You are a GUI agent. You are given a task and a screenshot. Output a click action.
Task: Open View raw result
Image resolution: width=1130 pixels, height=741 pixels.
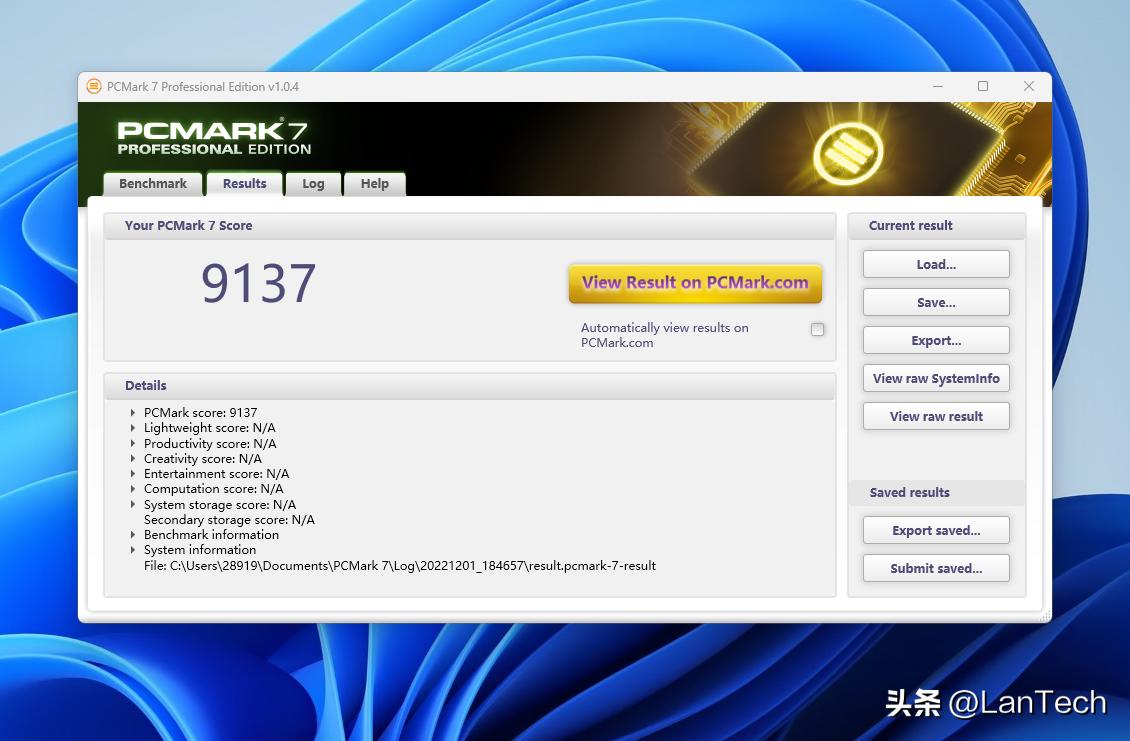[936, 416]
